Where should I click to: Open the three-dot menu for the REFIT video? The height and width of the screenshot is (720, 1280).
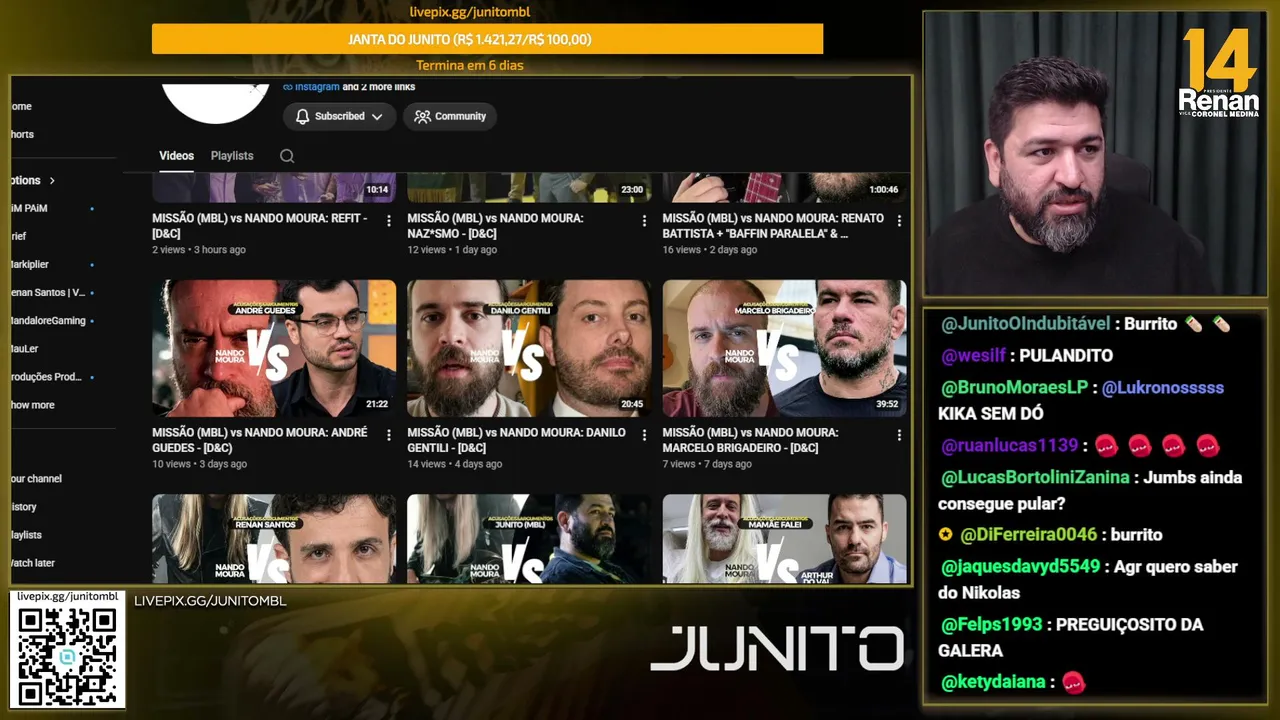click(x=389, y=221)
